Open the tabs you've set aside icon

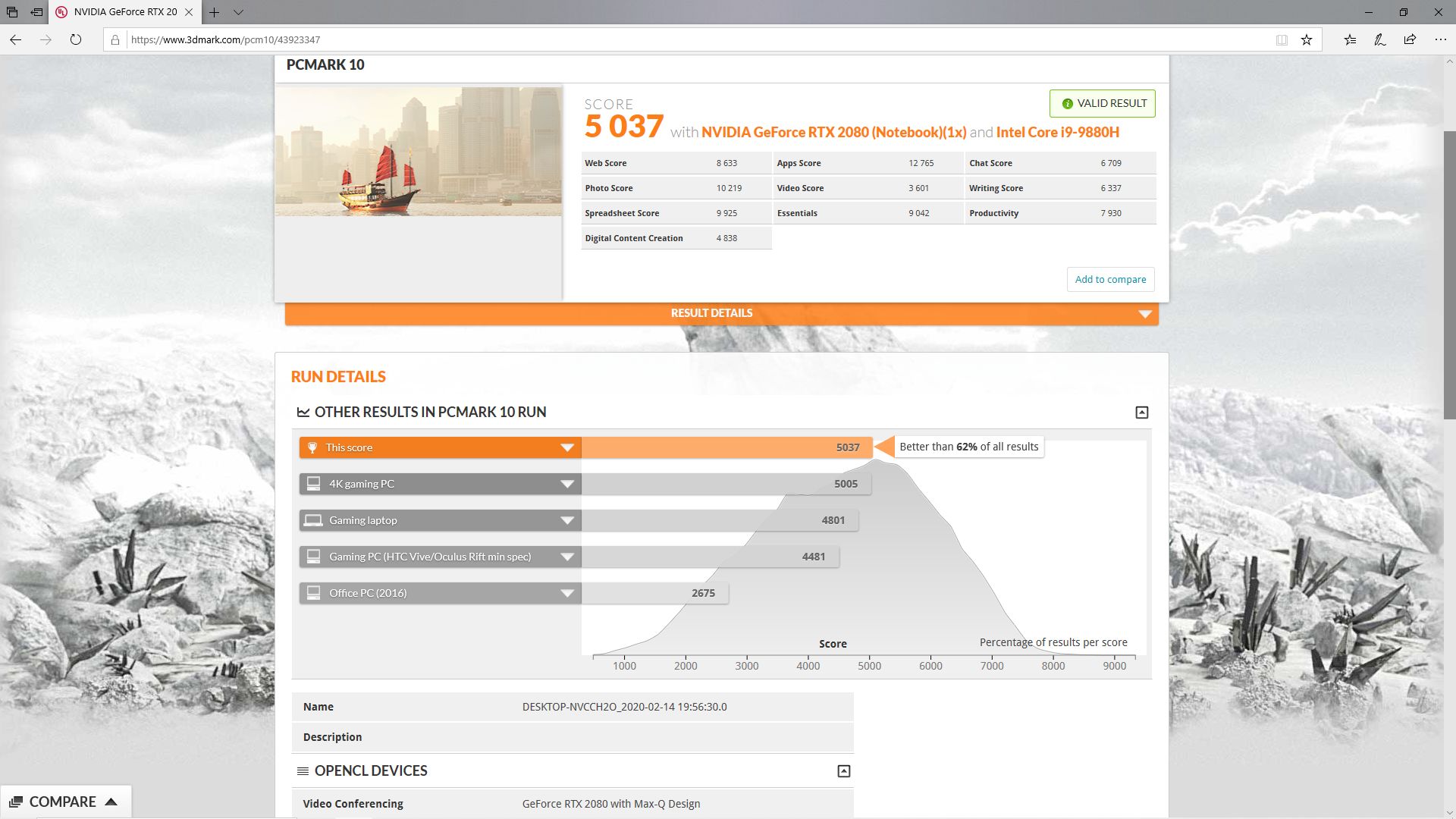click(12, 12)
